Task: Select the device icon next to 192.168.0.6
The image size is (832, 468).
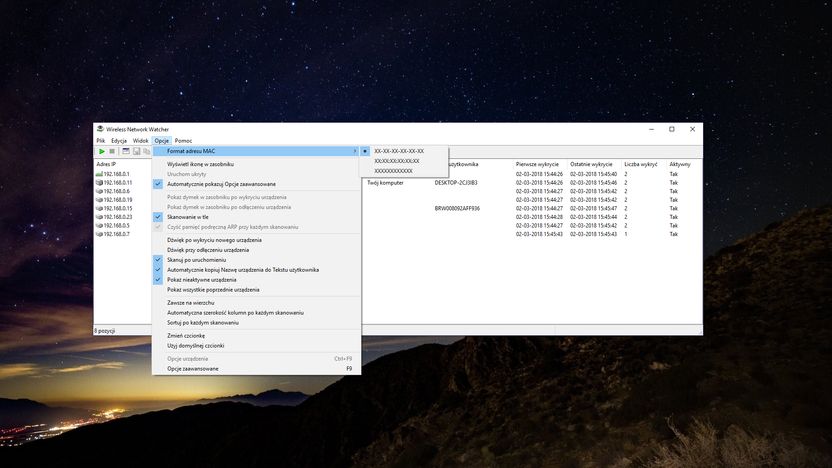Action: click(99, 191)
